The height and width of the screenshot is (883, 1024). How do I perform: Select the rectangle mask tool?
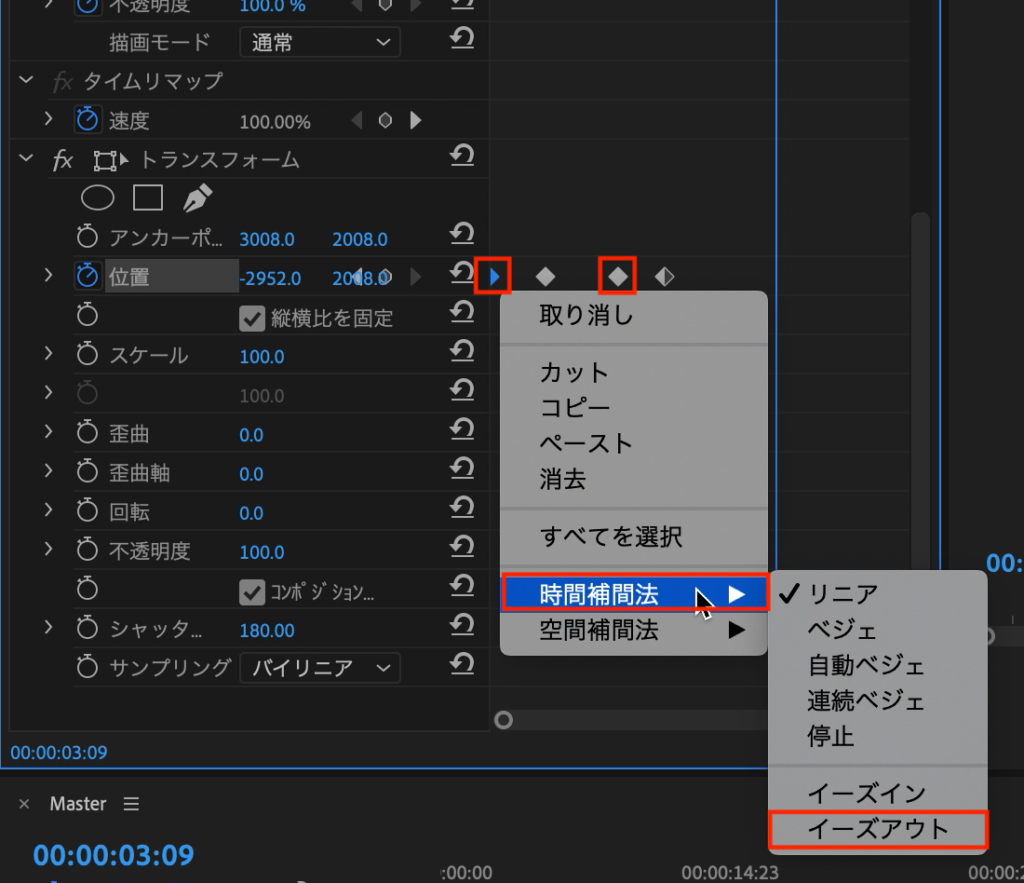point(148,198)
